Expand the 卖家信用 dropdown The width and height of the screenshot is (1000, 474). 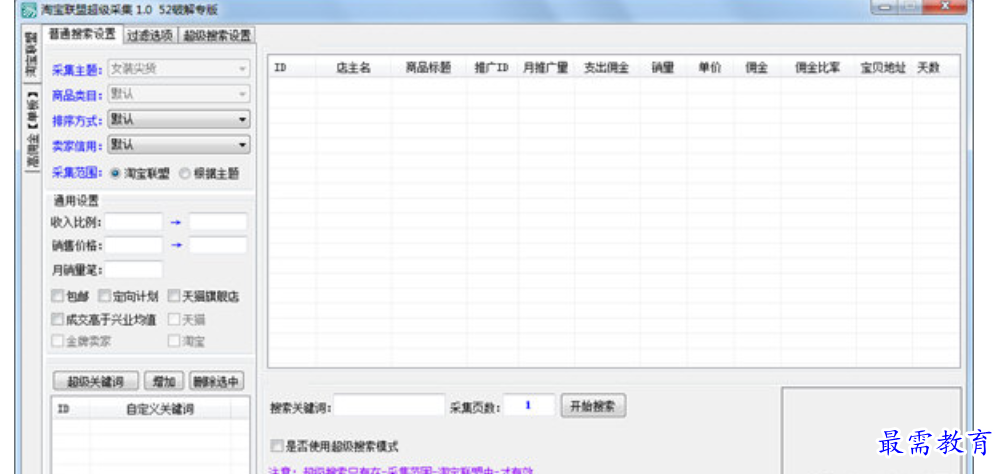(179, 145)
